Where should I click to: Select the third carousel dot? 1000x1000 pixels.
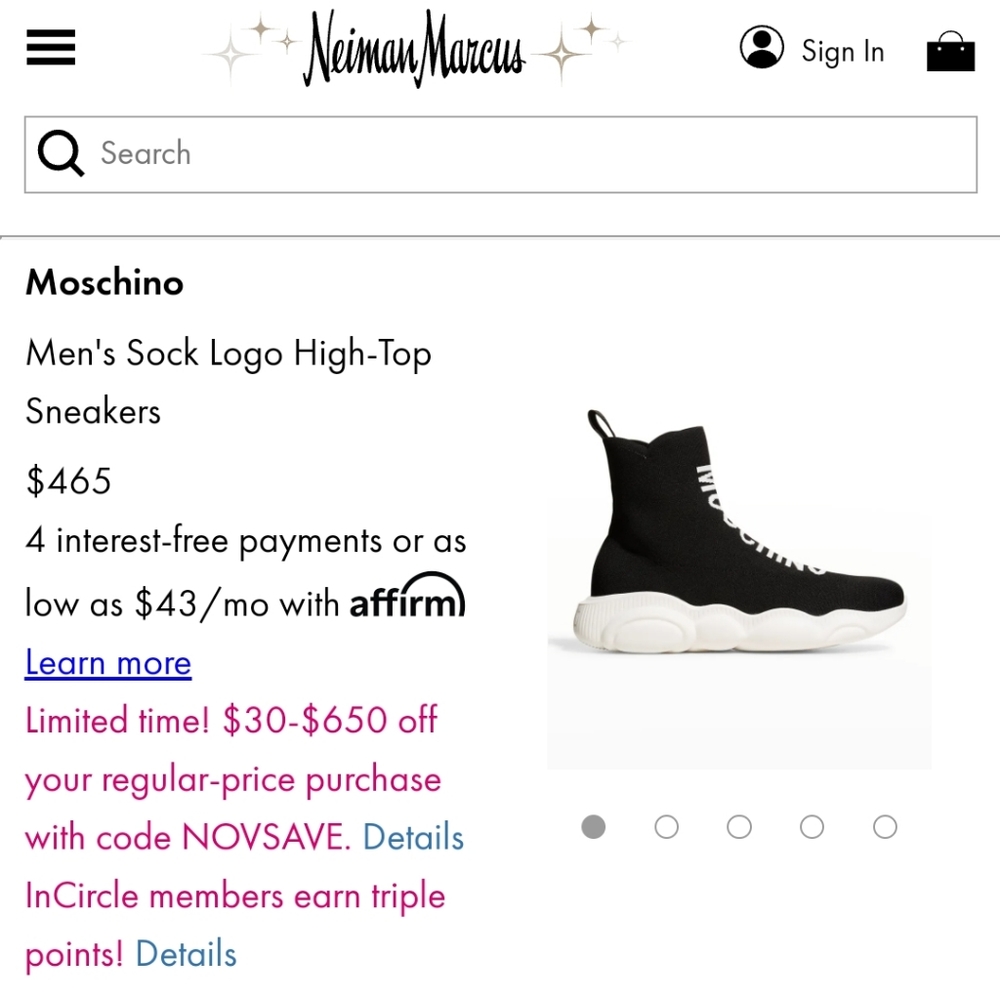coord(738,827)
